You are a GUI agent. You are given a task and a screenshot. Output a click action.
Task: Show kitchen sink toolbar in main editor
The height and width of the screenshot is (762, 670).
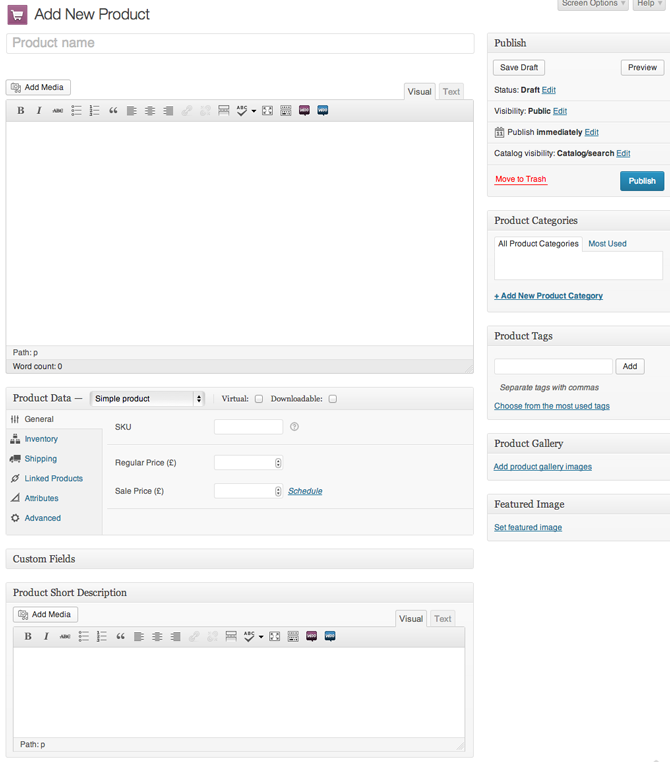286,111
